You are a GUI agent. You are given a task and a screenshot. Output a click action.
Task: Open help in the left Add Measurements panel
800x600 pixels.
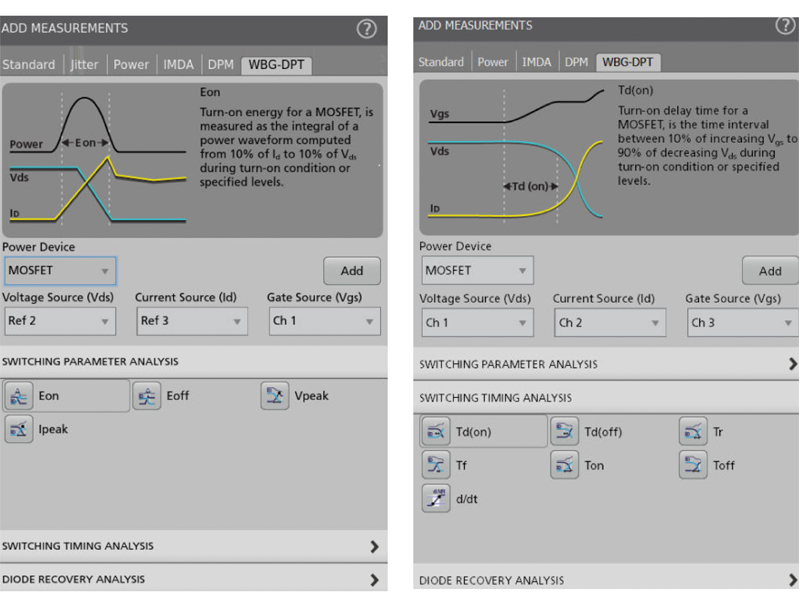pyautogui.click(x=366, y=29)
